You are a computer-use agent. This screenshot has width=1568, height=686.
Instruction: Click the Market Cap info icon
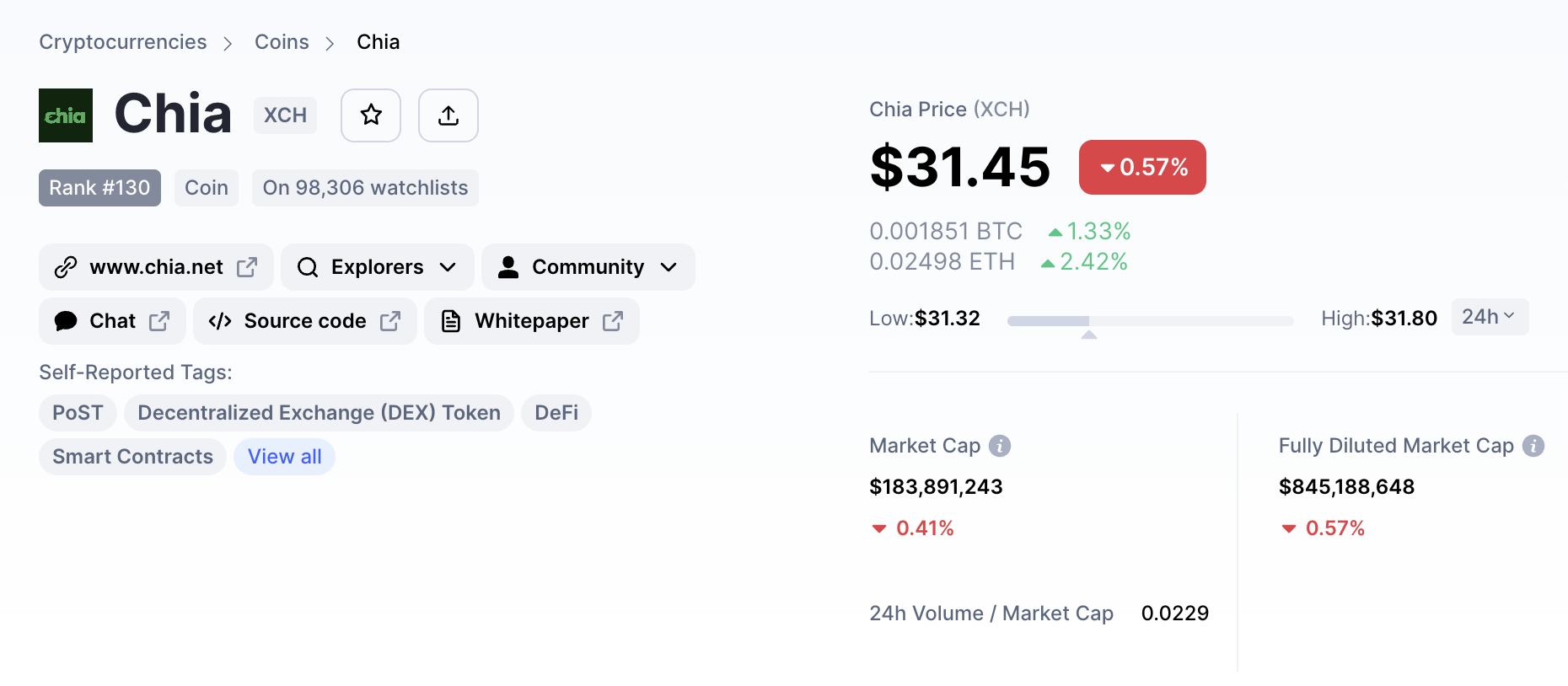coord(1000,446)
